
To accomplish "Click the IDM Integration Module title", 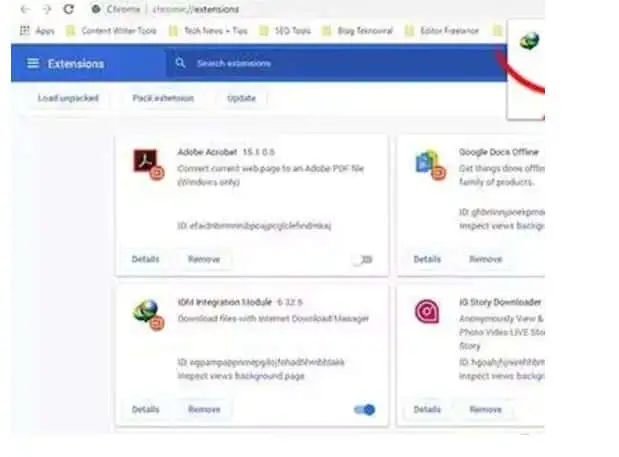I will [225, 302].
